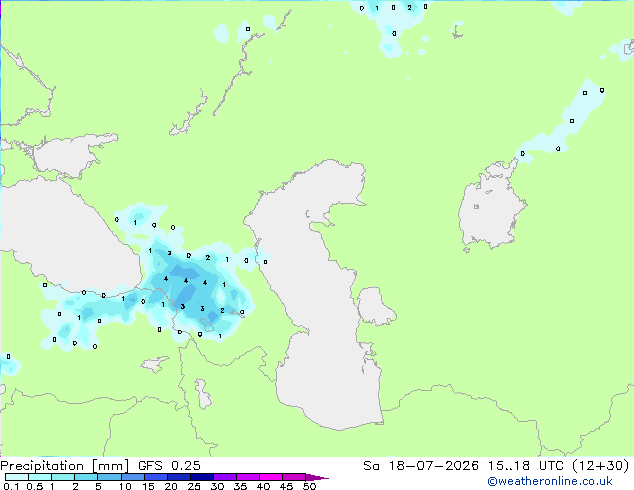Image resolution: width=634 pixels, height=490 pixels.
Task: Click the 15..18 UTC time range
Action: 526,466
